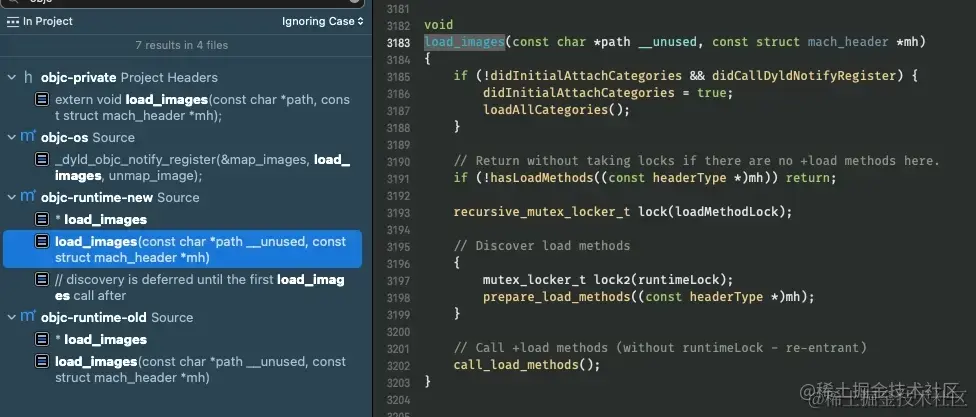This screenshot has width=976, height=417.
Task: Click the objc-private header file icon
Action: coord(28,77)
